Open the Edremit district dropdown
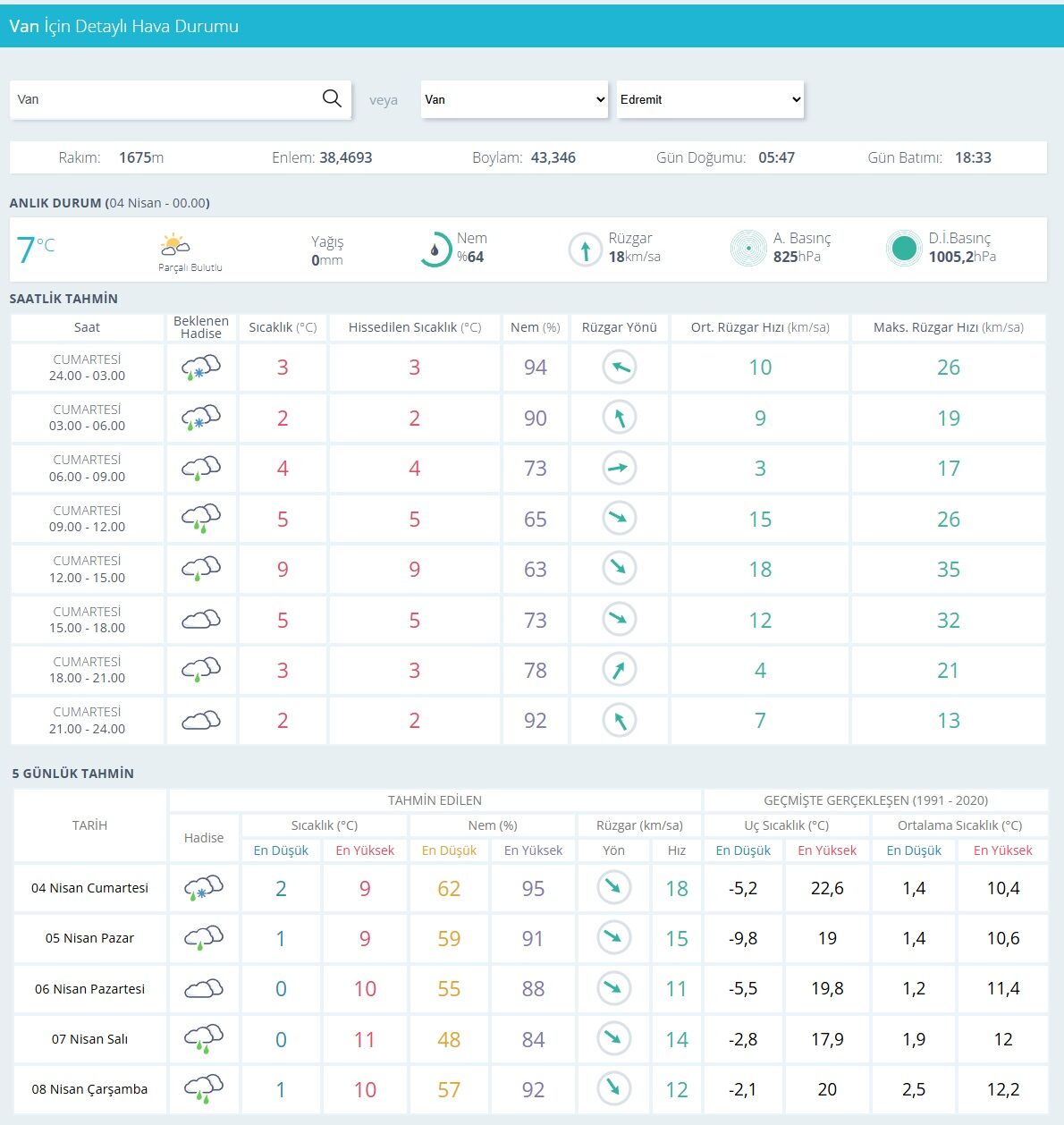Viewport: 1064px width, 1125px height. click(x=710, y=99)
